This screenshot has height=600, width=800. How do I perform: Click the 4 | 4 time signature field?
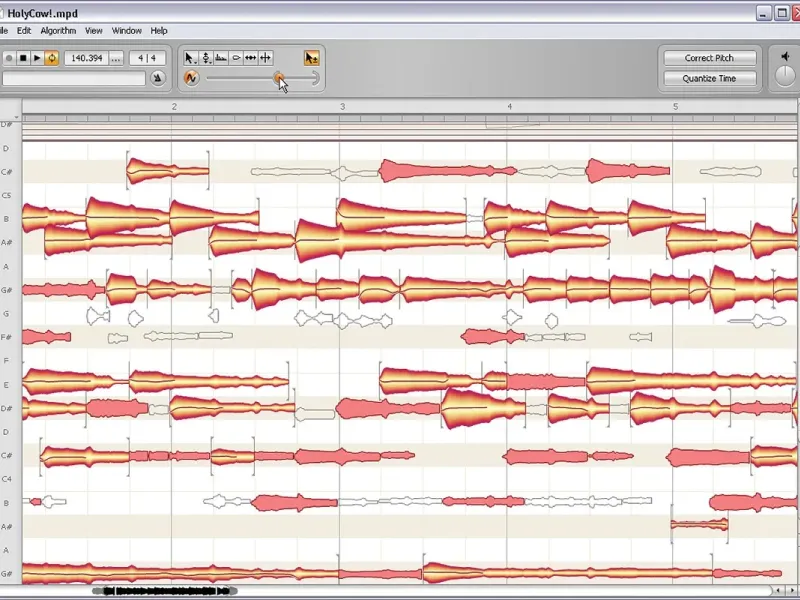pyautogui.click(x=147, y=58)
